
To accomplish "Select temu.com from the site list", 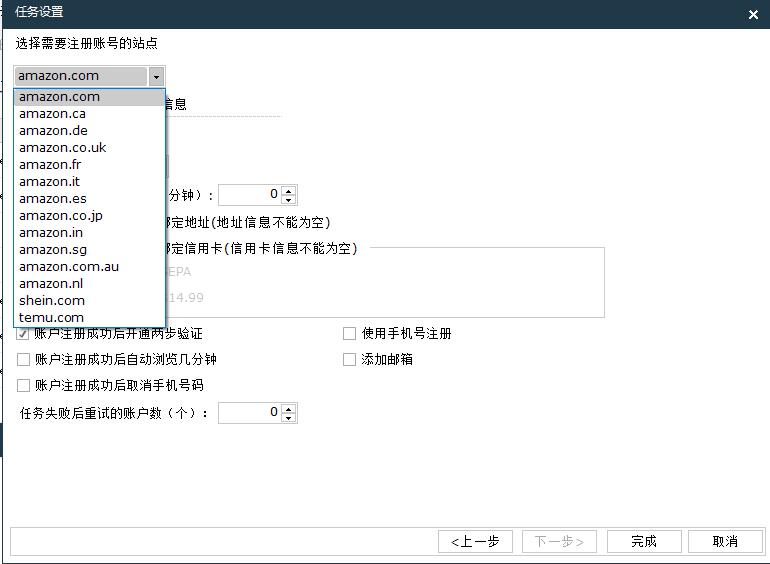I will 89,318.
